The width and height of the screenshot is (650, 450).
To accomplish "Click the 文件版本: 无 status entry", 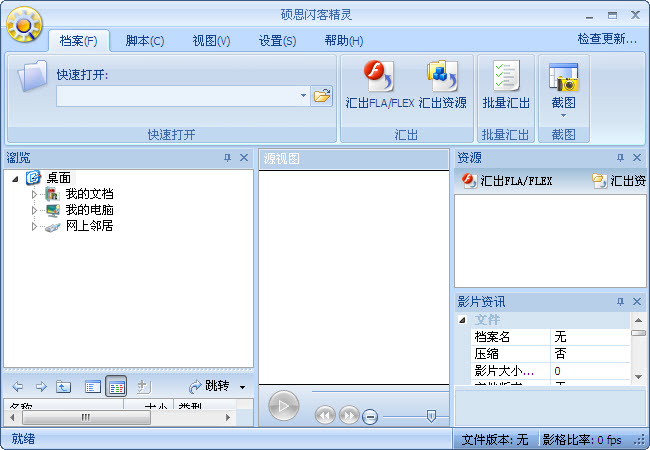I will [x=495, y=440].
